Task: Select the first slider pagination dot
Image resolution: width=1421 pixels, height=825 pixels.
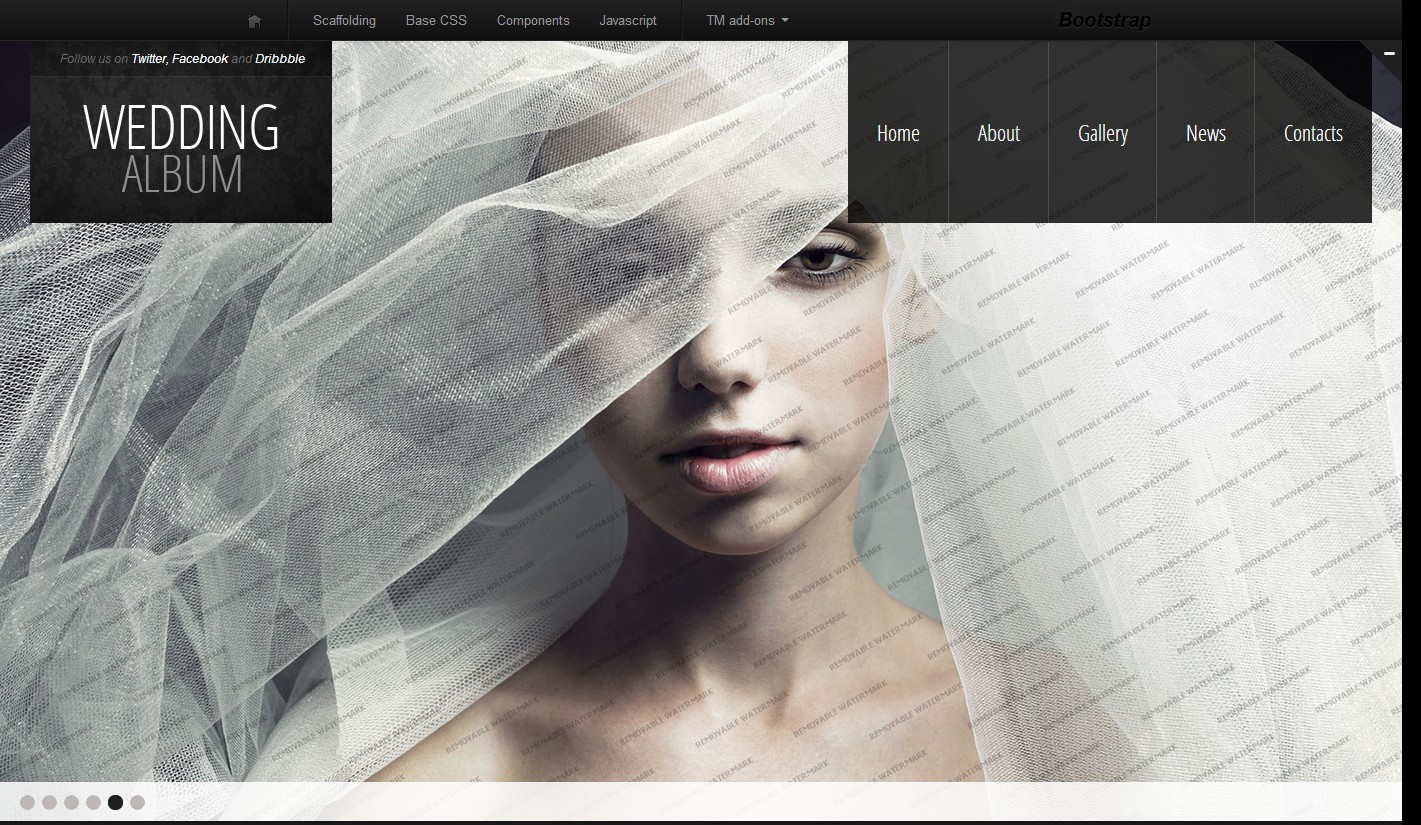Action: [27, 802]
